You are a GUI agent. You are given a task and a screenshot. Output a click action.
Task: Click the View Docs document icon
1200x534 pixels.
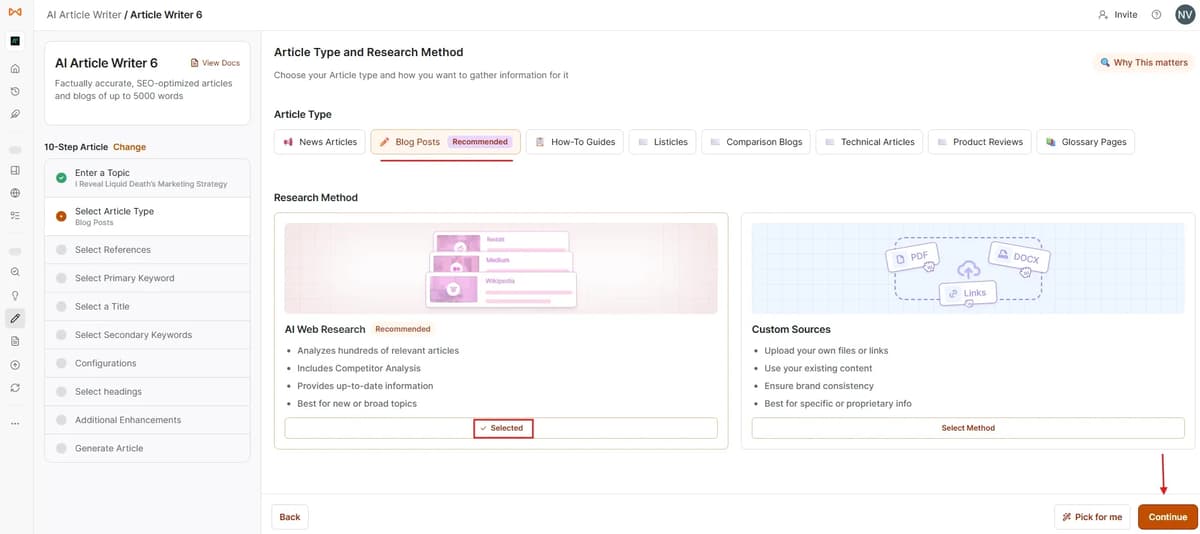click(194, 63)
